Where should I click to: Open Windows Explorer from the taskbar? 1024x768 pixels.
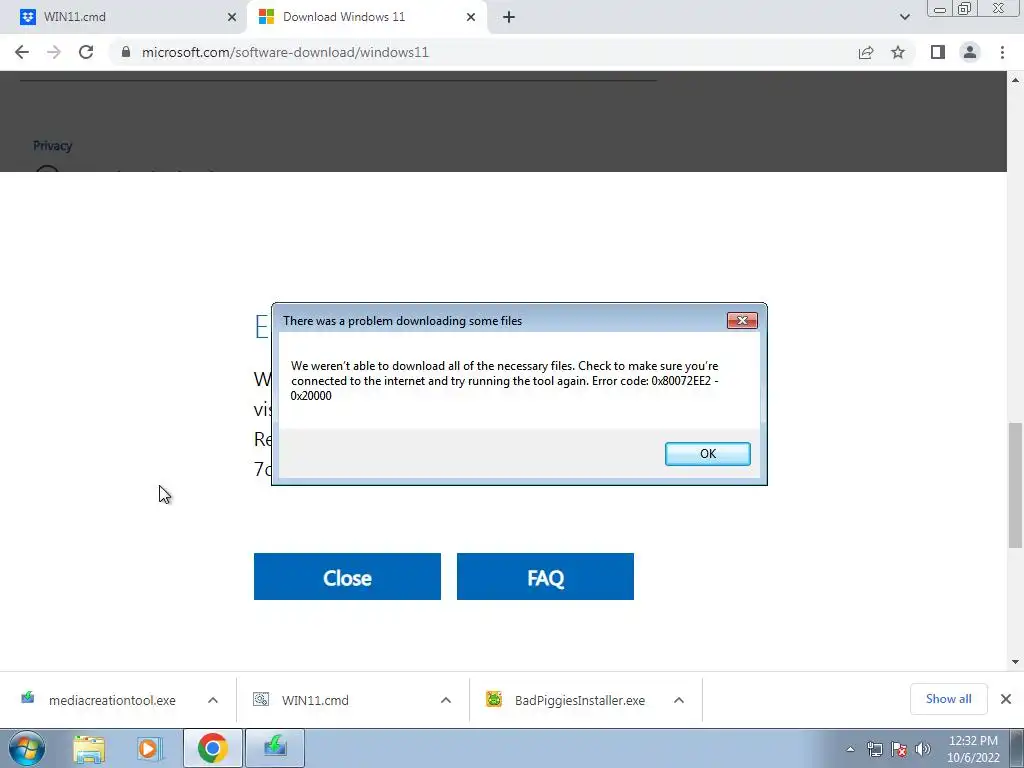[x=89, y=749]
